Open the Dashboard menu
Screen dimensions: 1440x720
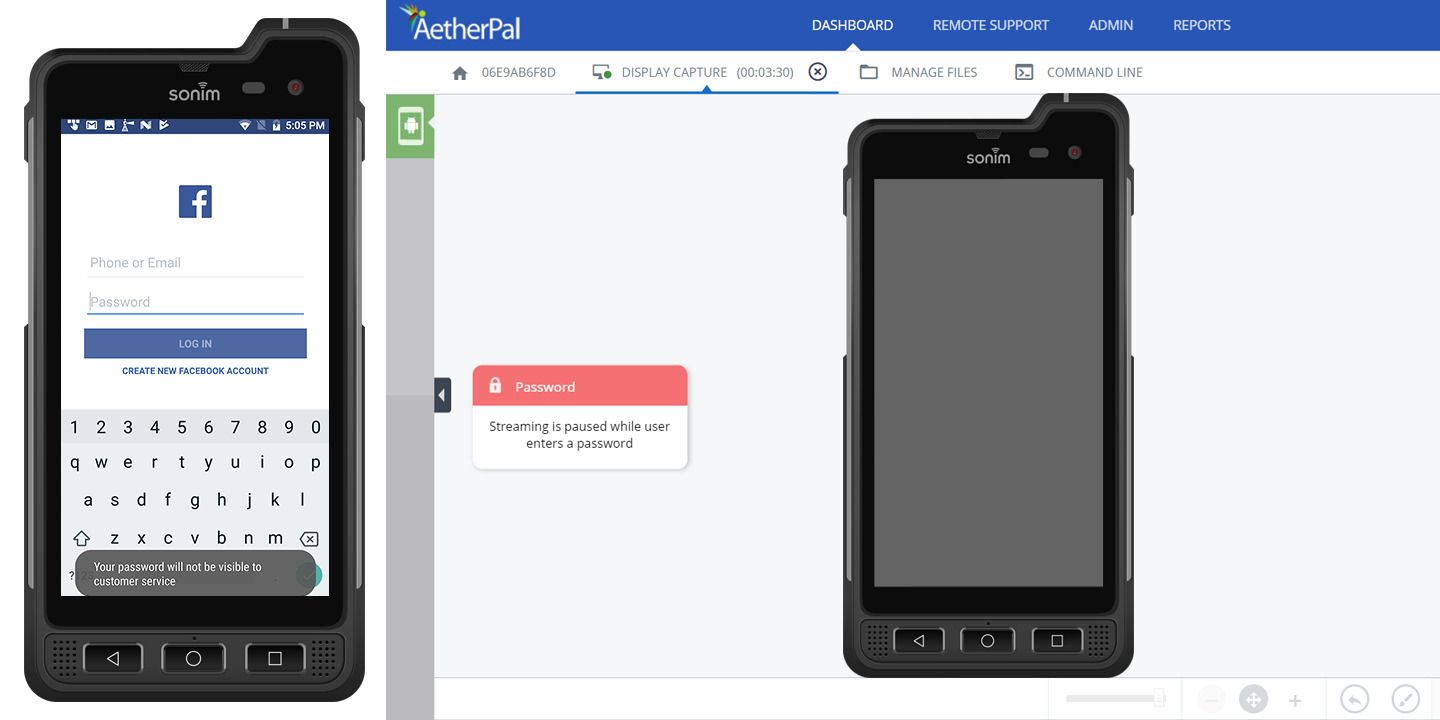click(853, 25)
